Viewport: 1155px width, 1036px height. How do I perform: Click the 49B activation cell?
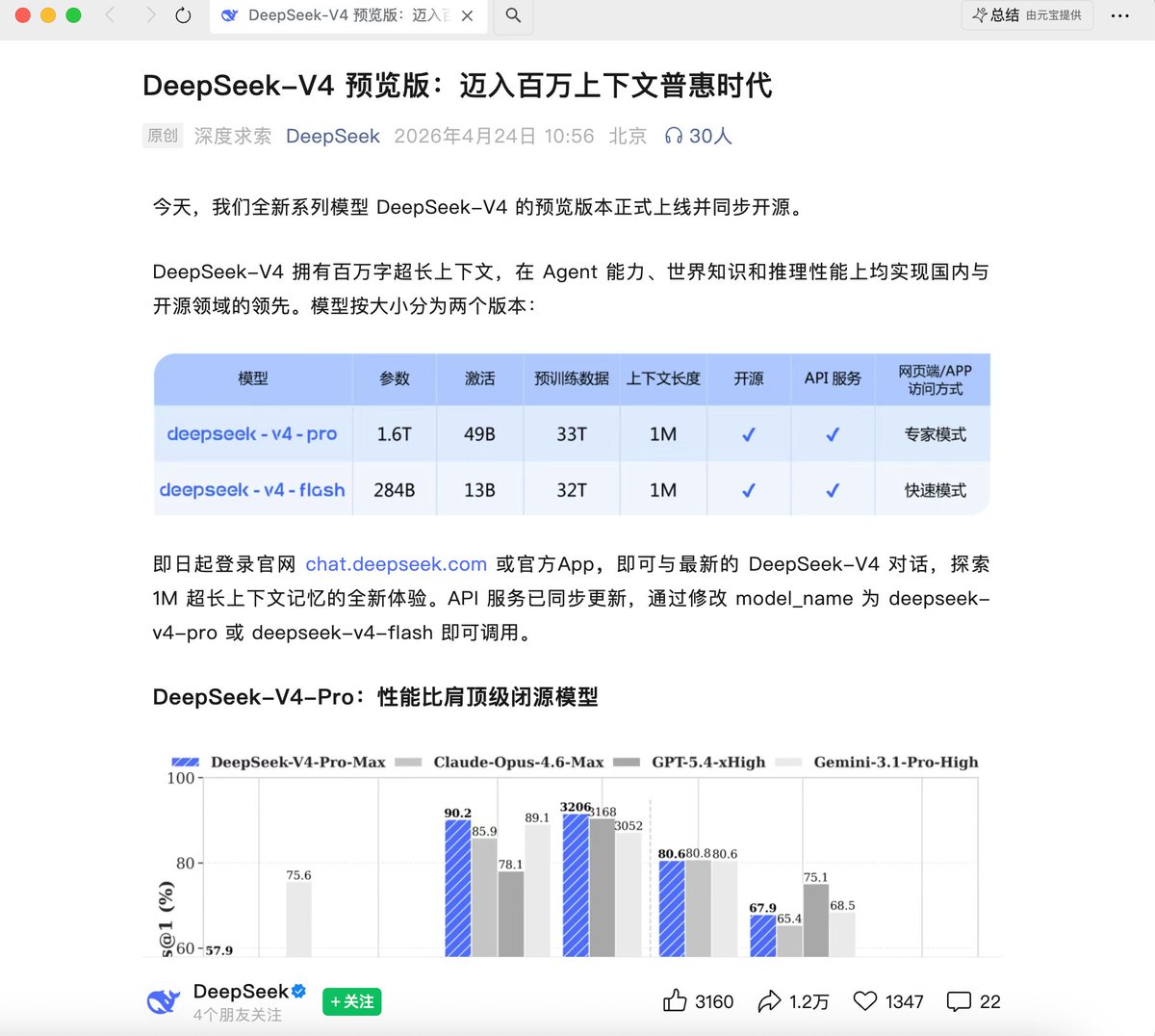pos(479,434)
